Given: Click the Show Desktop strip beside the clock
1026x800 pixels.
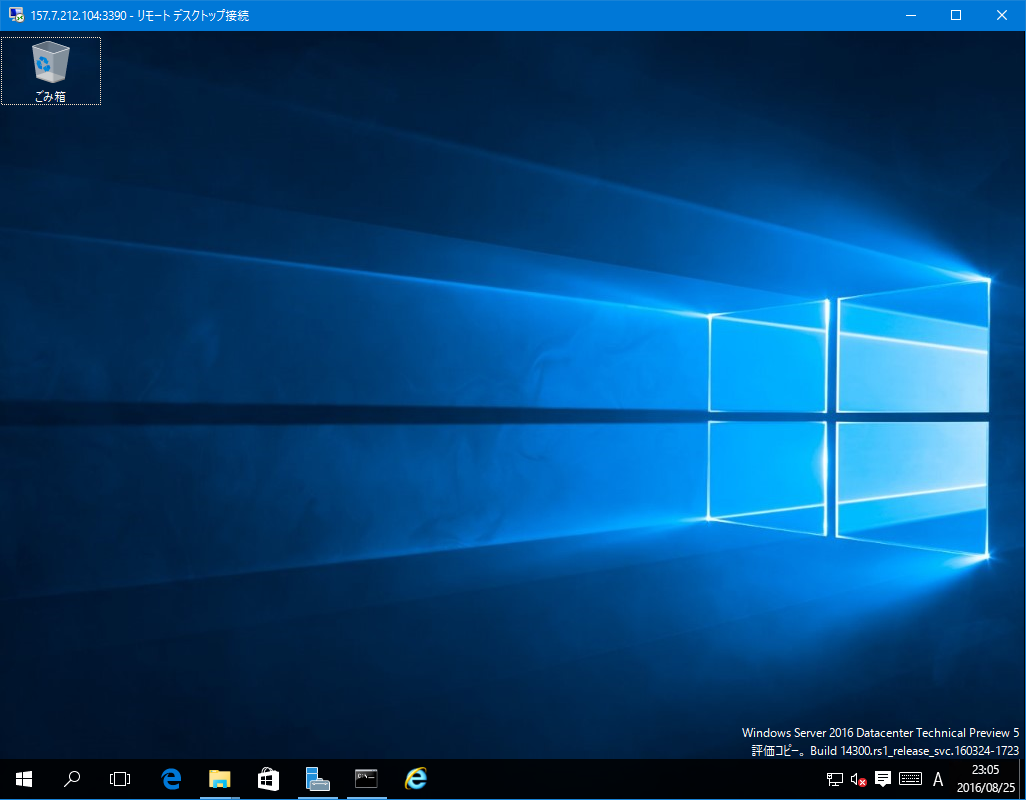Looking at the screenshot, I should tap(1022, 779).
